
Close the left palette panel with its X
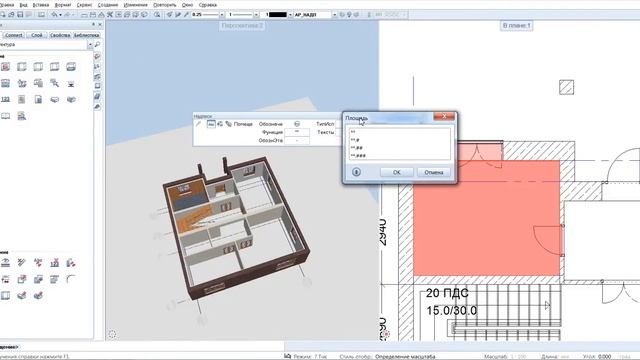[x=100, y=25]
